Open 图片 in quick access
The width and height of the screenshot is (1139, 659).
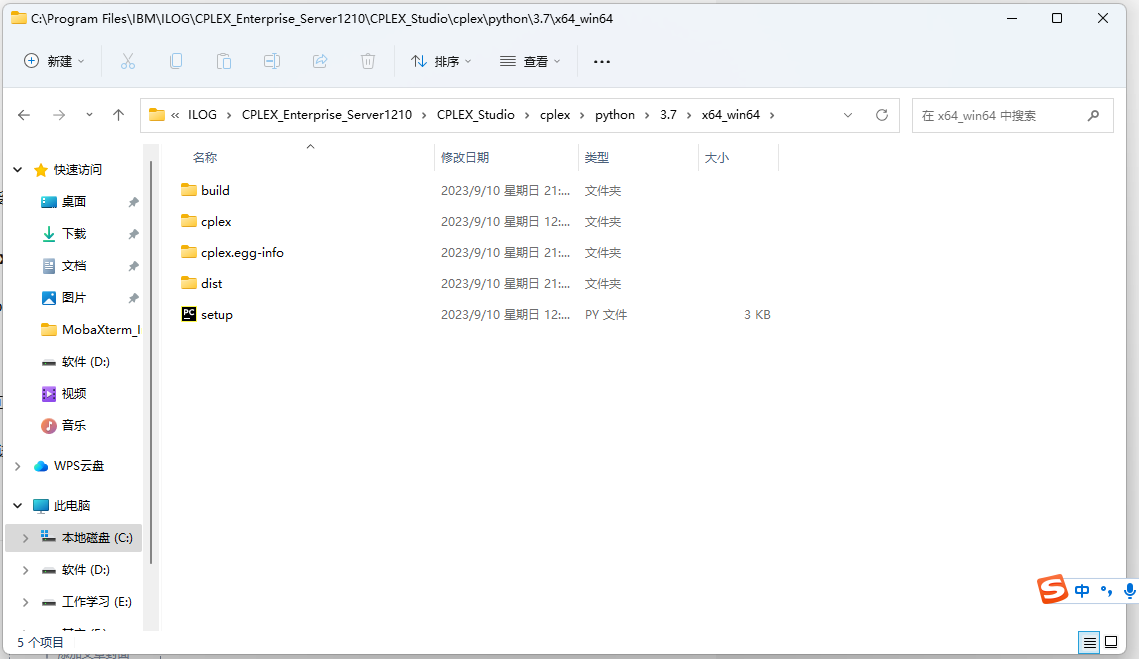73,297
